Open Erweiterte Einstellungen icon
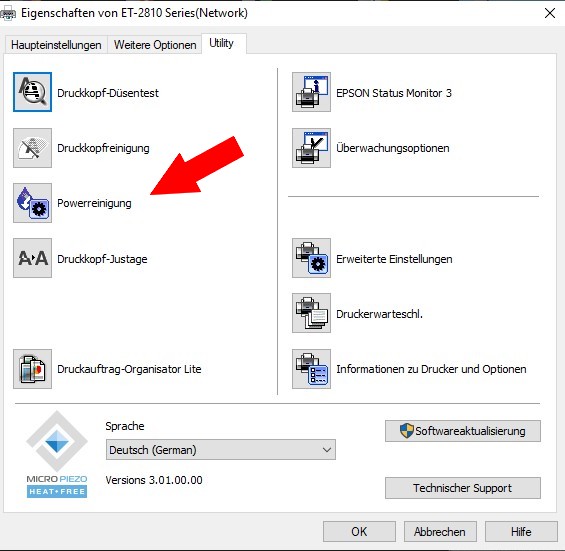Screen dimensions: 565x551 [x=311, y=258]
